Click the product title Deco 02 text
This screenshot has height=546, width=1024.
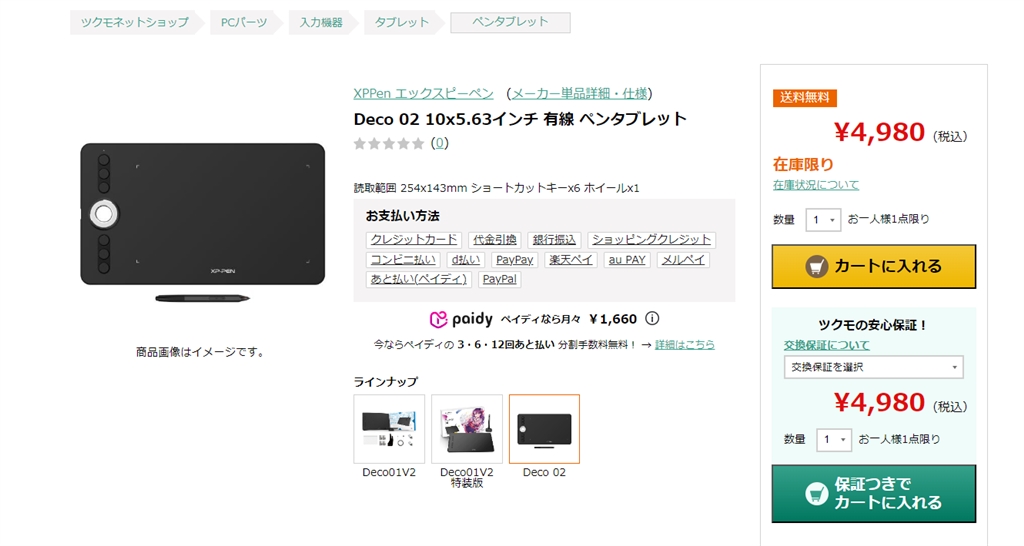520,119
